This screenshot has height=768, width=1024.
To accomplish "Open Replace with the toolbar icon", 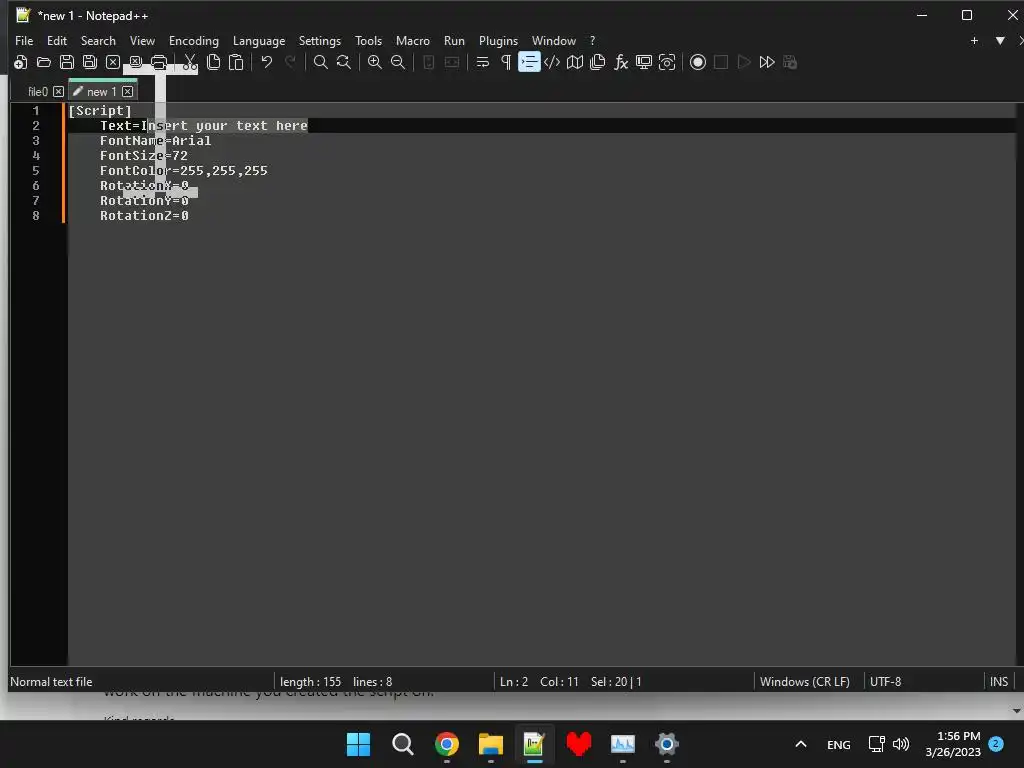I will point(344,62).
